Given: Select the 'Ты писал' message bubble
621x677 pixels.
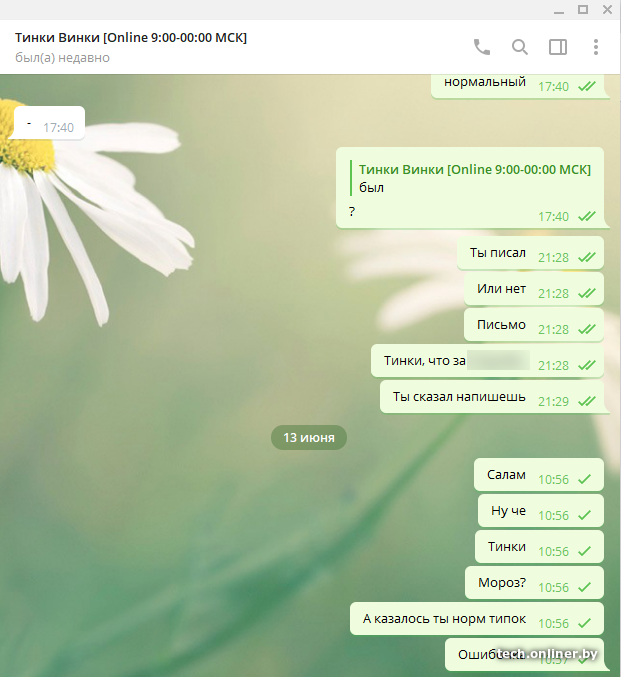Looking at the screenshot, I should pyautogui.click(x=497, y=254).
